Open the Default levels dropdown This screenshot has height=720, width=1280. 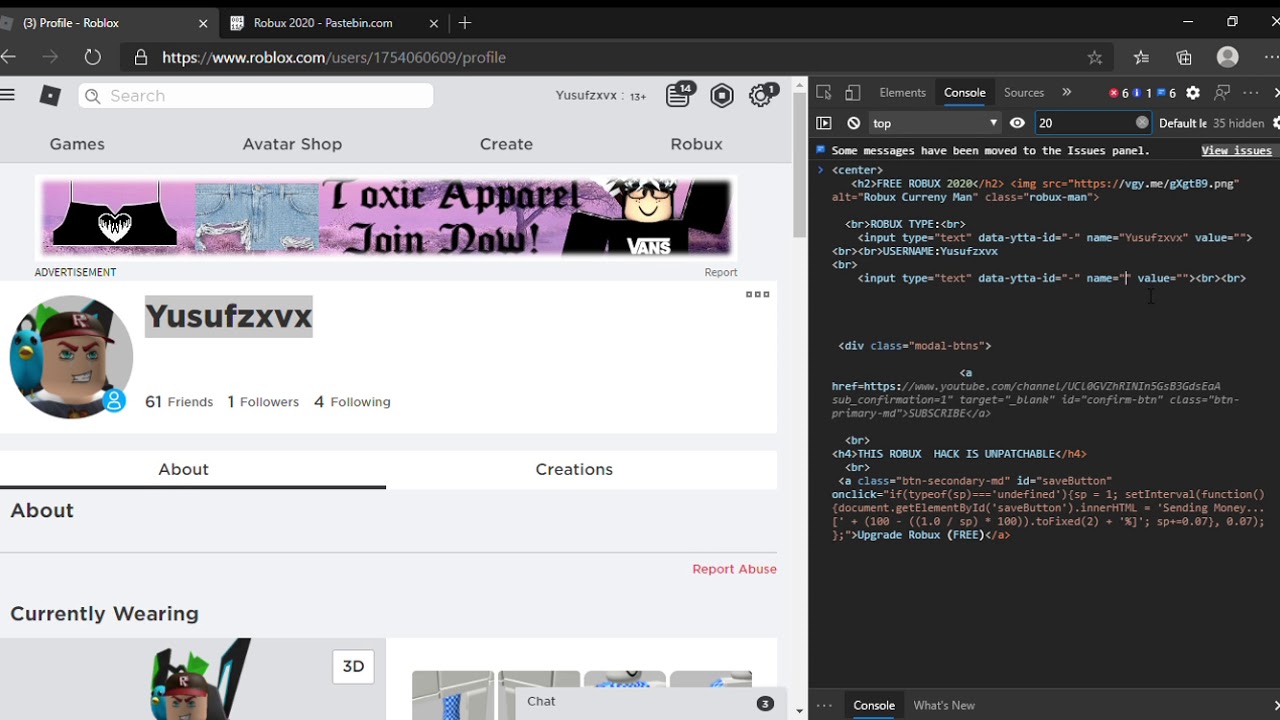1182,123
